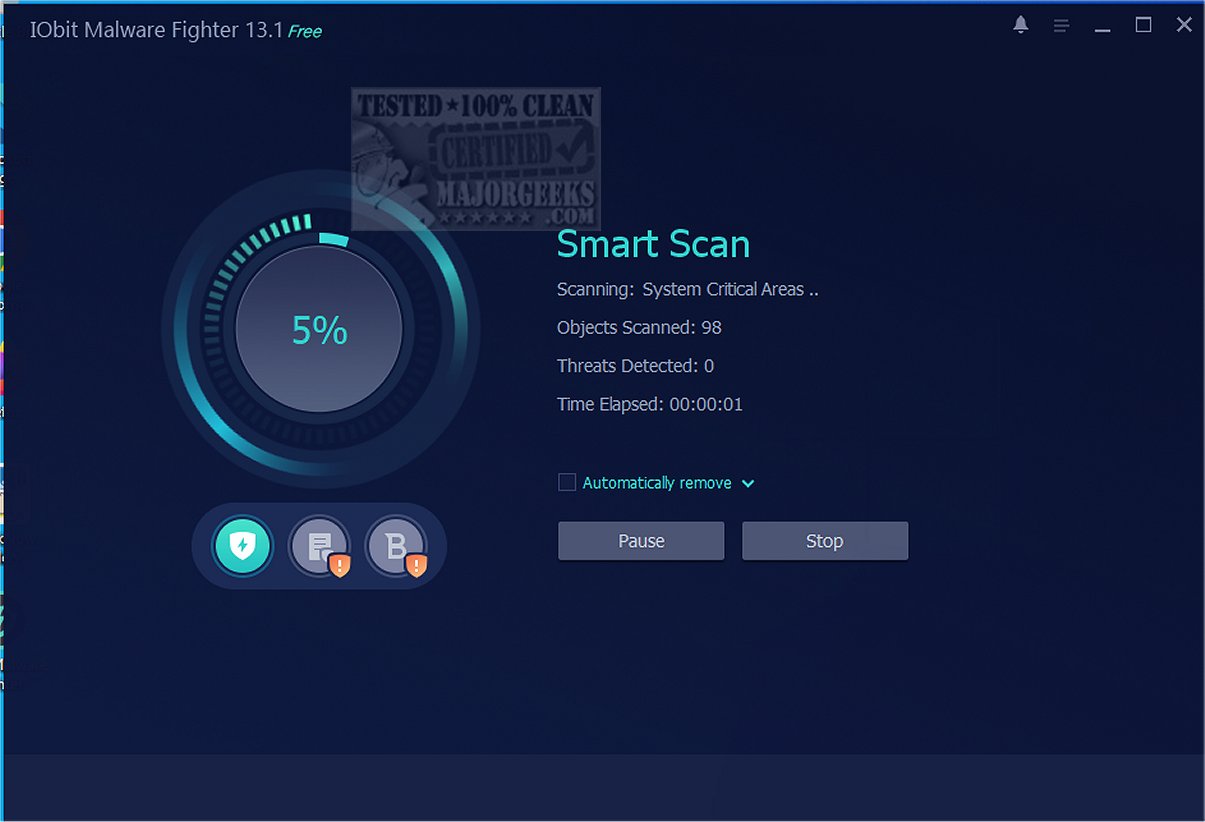Select the ransomware document engine icon
This screenshot has height=822, width=1205.
pos(319,546)
